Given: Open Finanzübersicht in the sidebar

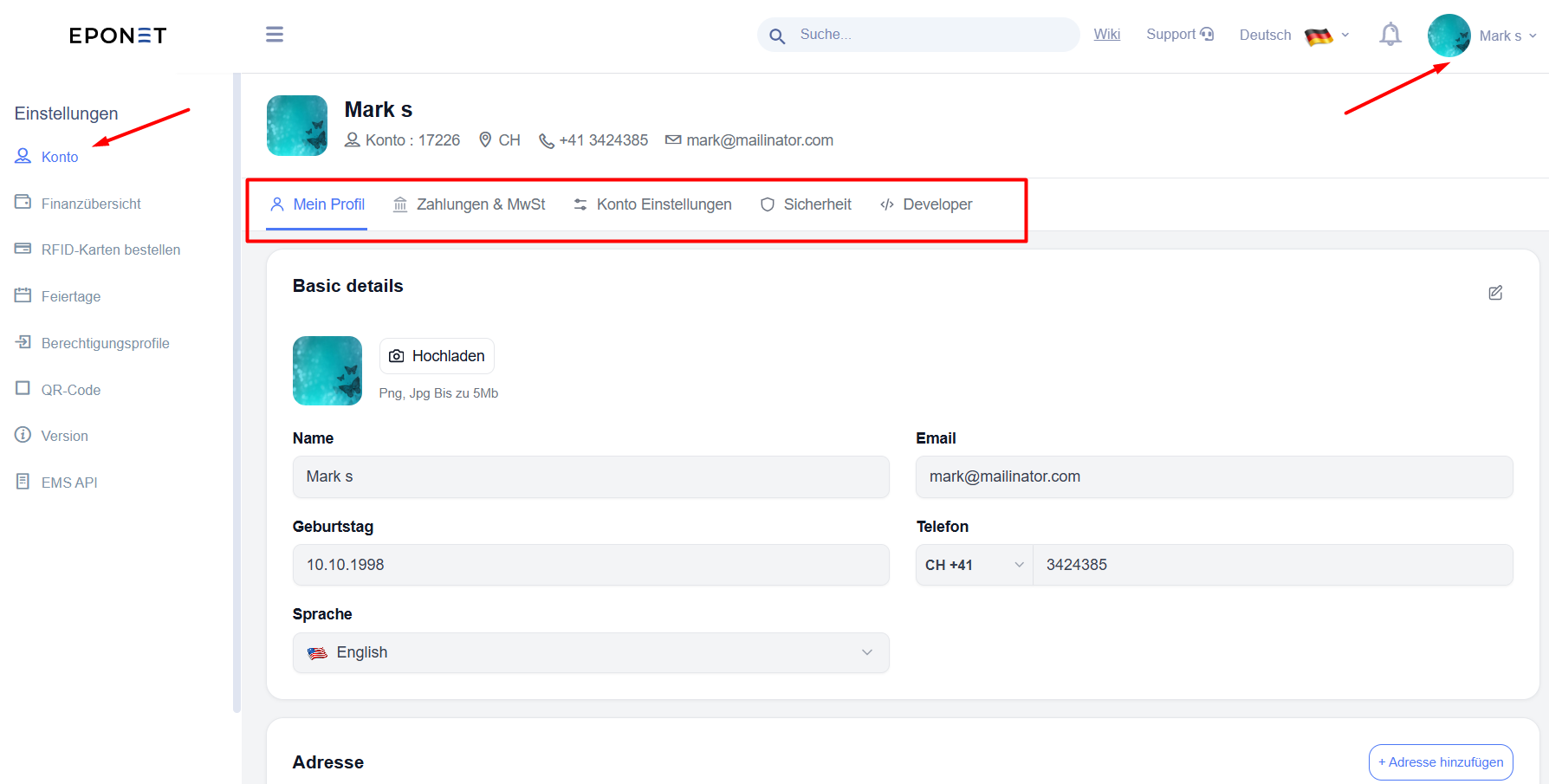Looking at the screenshot, I should [91, 204].
